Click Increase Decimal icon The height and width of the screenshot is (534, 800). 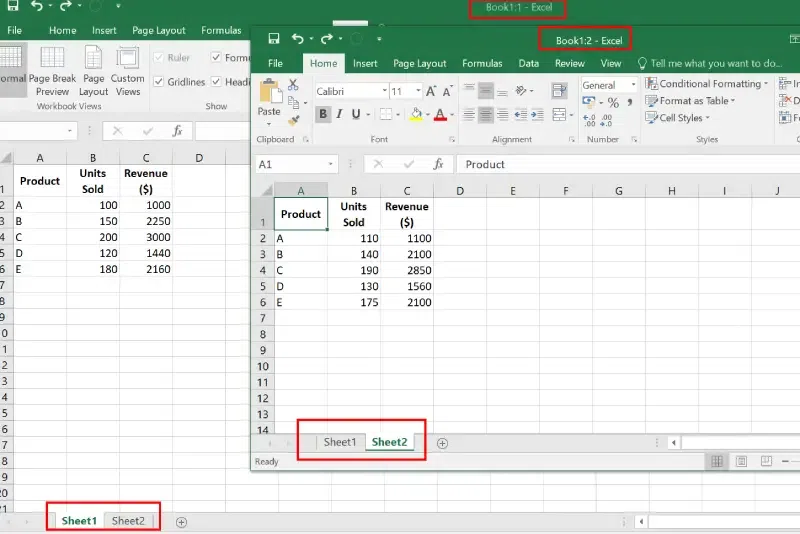589,120
